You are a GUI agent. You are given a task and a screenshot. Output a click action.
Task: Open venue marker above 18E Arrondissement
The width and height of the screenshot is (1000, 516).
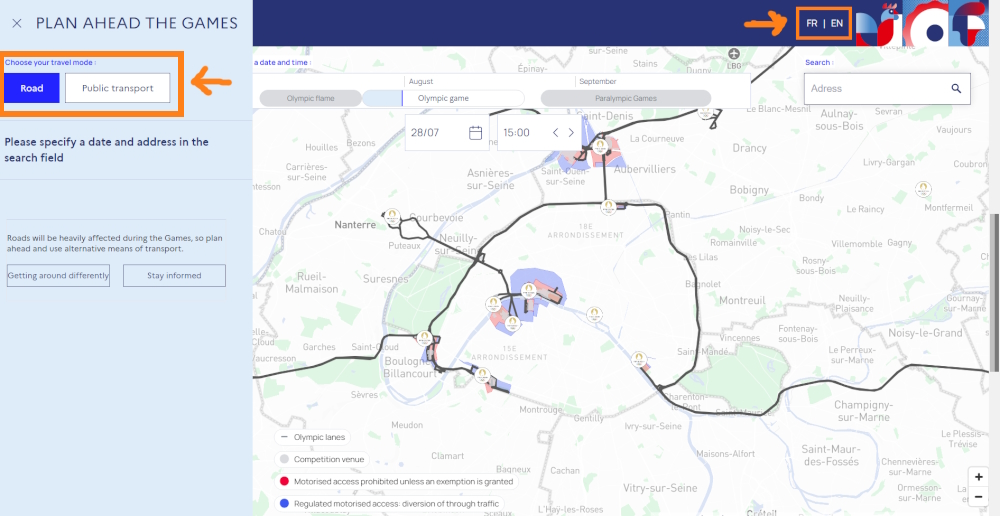[608, 205]
